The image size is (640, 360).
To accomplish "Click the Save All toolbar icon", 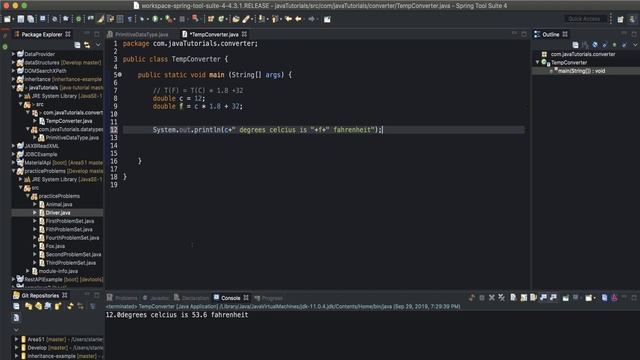I will coord(31,19).
